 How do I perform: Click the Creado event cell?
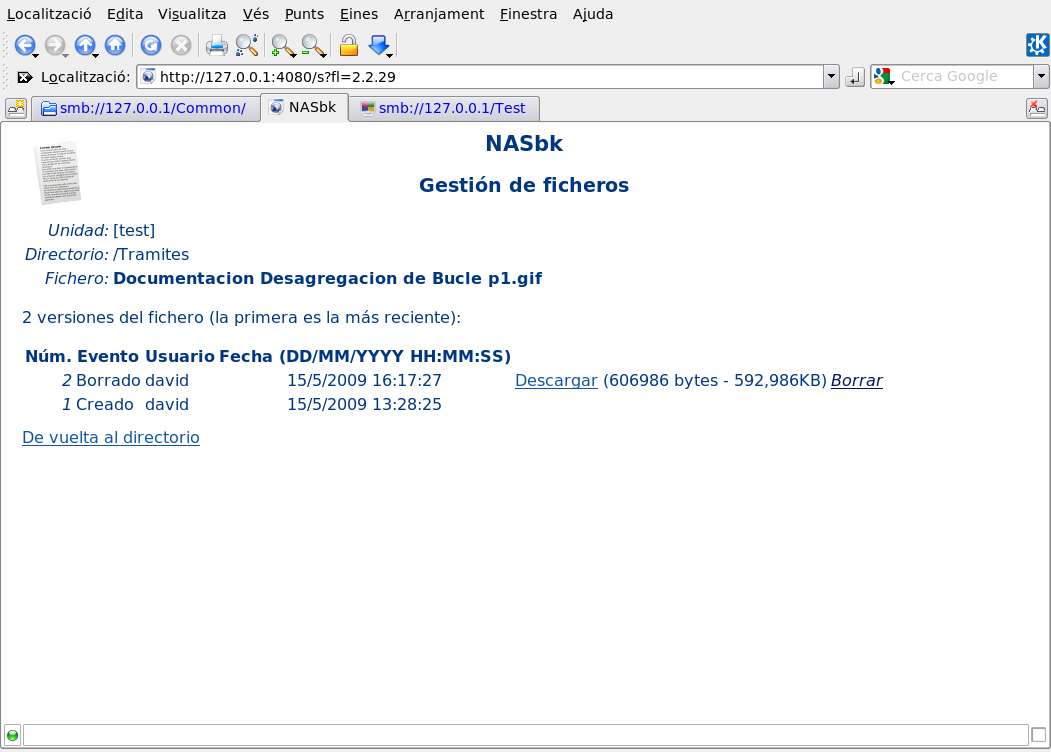coord(105,404)
